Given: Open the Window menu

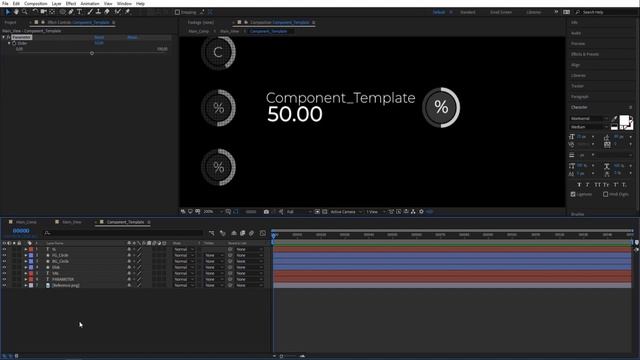Looking at the screenshot, I should (124, 3).
